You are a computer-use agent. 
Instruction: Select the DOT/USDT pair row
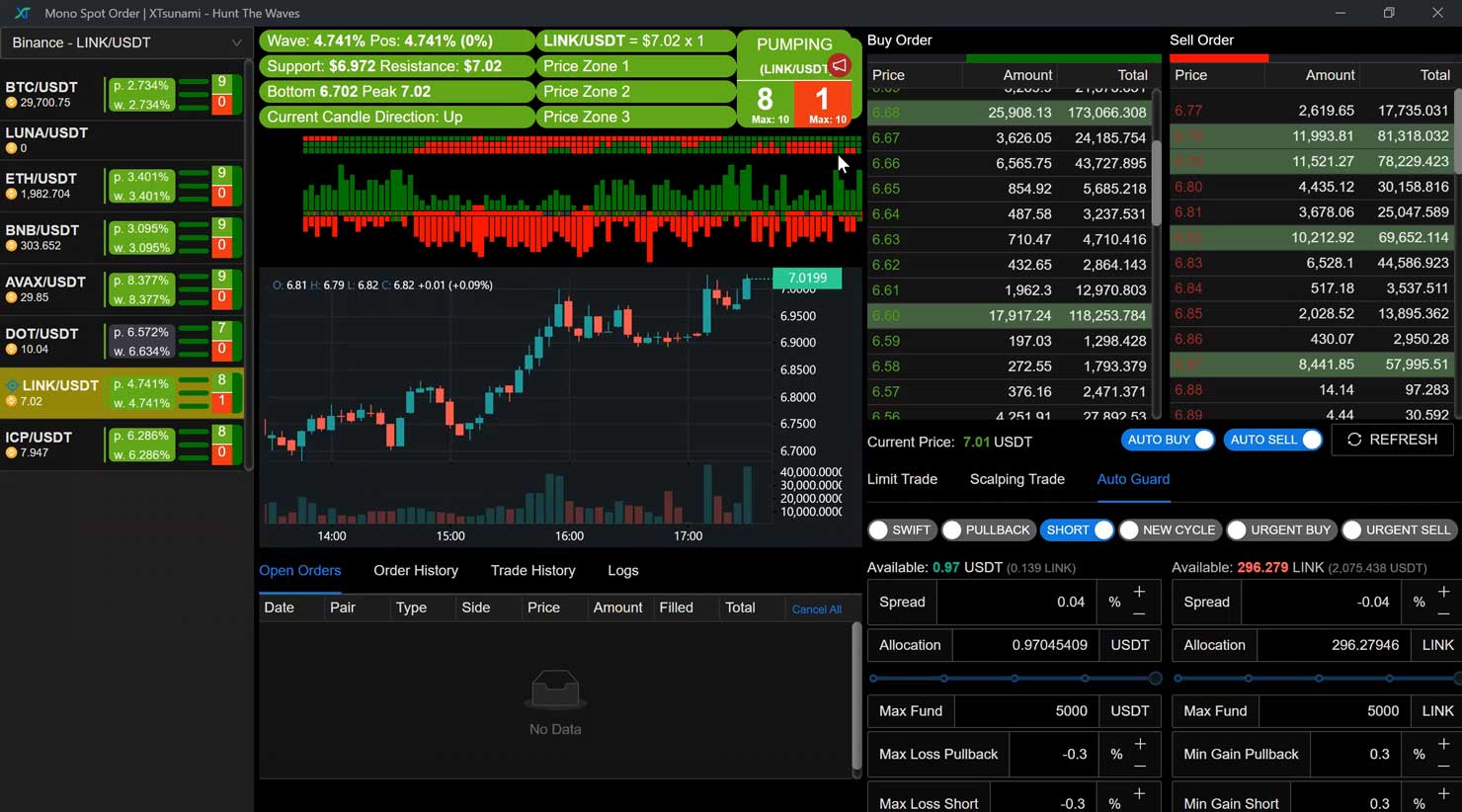click(122, 341)
